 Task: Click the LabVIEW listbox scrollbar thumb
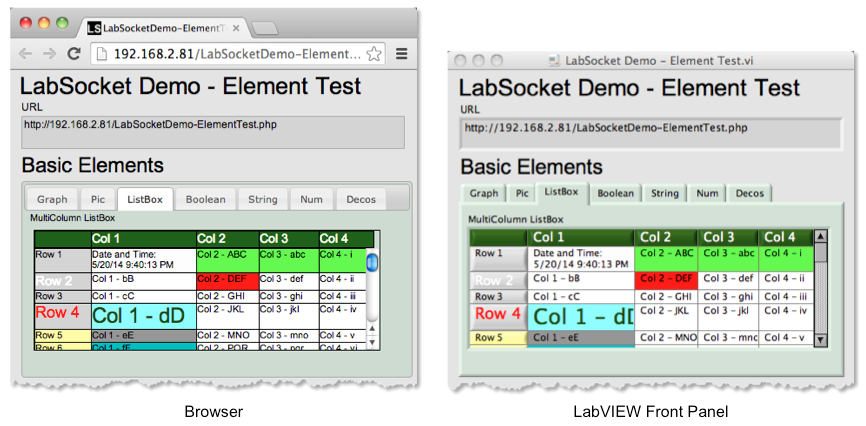tap(821, 253)
